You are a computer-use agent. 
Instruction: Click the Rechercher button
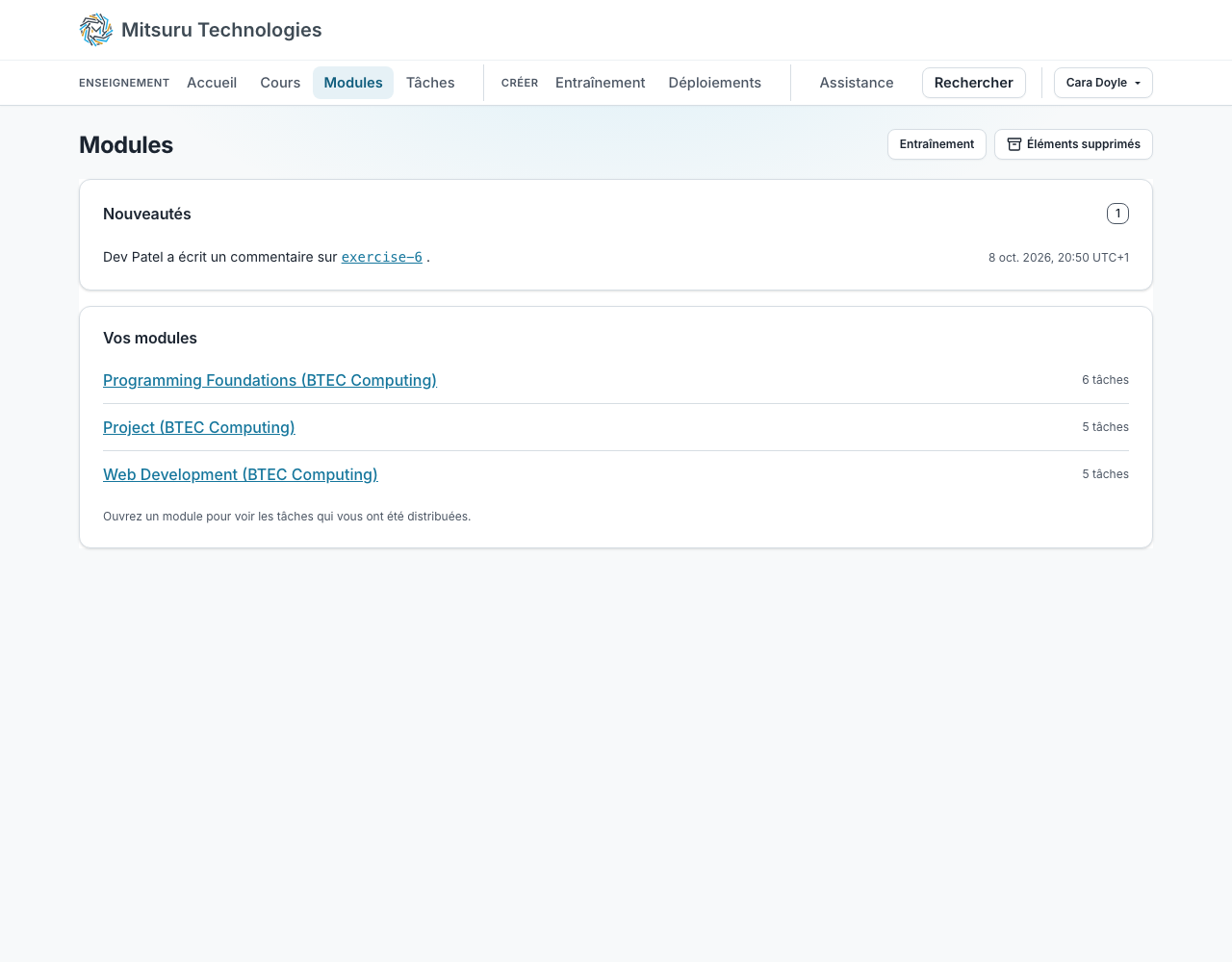click(x=974, y=83)
